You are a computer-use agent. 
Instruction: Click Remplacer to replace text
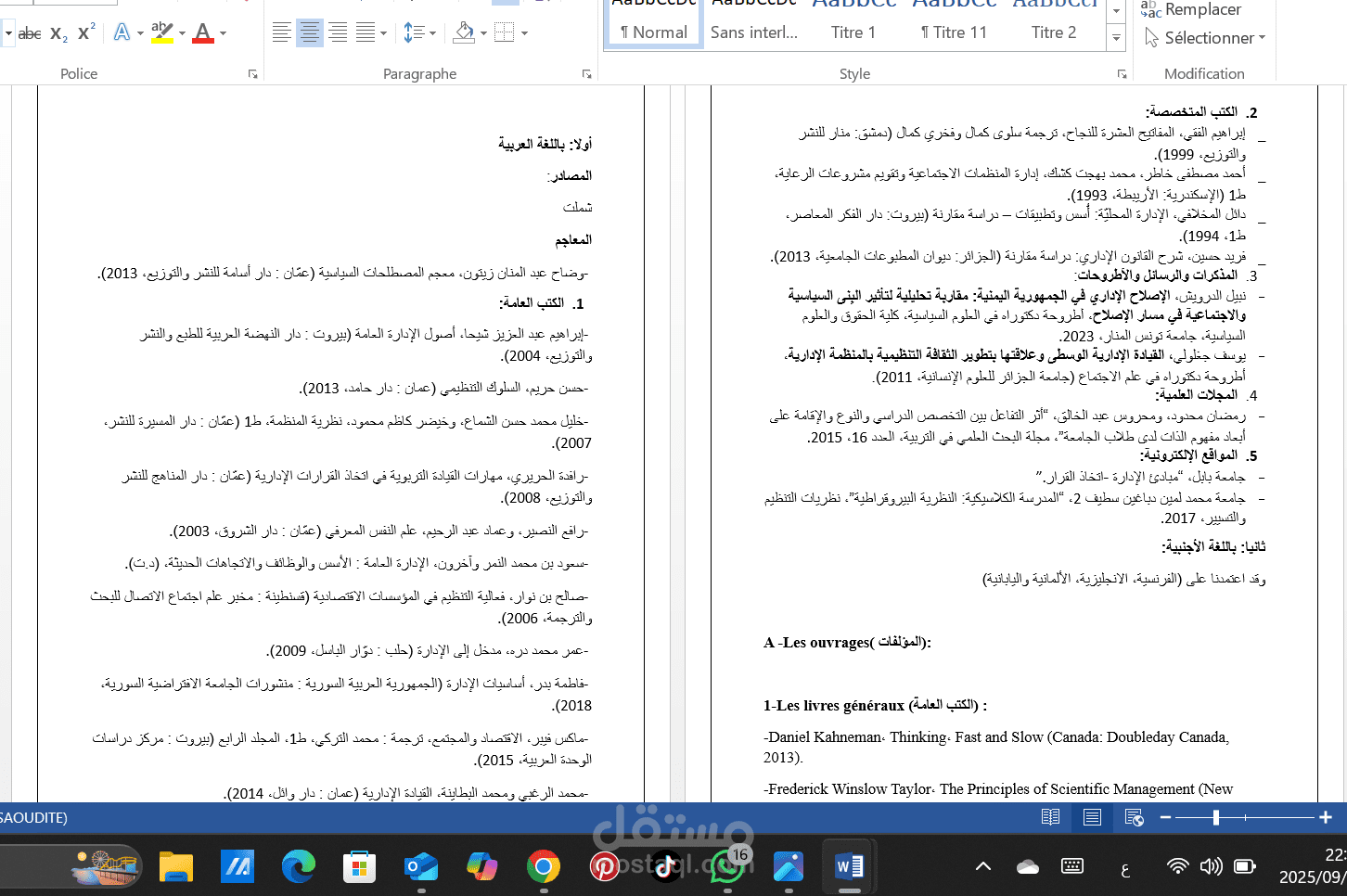pos(1191,9)
